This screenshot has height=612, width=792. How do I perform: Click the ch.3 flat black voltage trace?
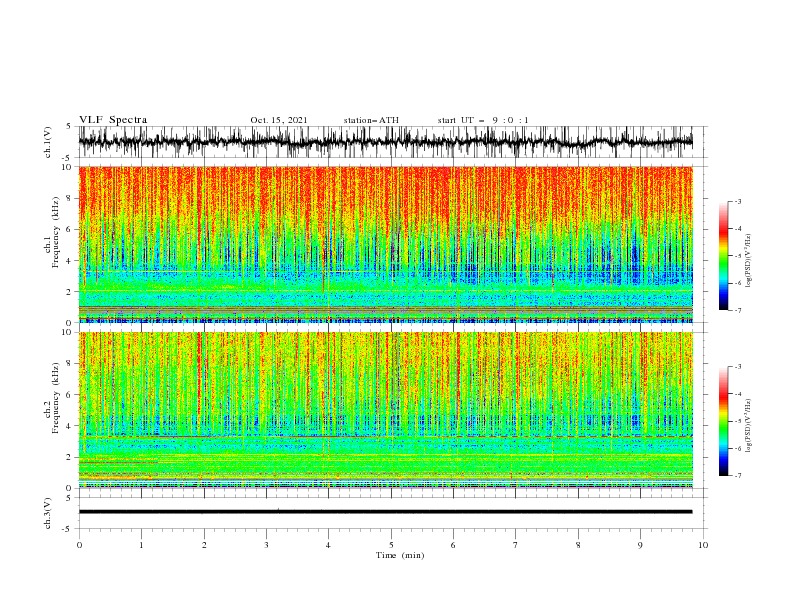tap(385, 512)
